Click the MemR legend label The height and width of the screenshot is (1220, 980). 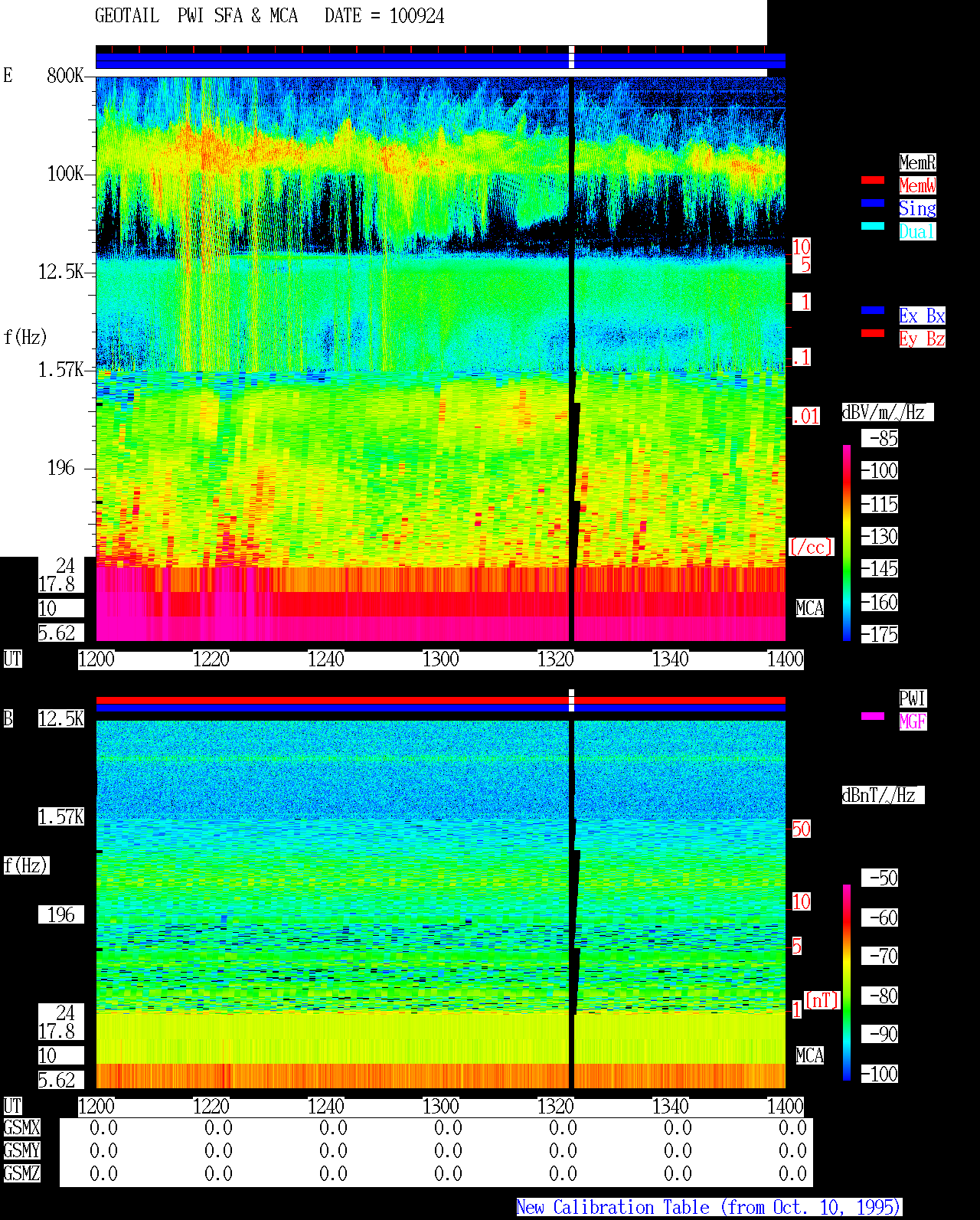click(917, 162)
